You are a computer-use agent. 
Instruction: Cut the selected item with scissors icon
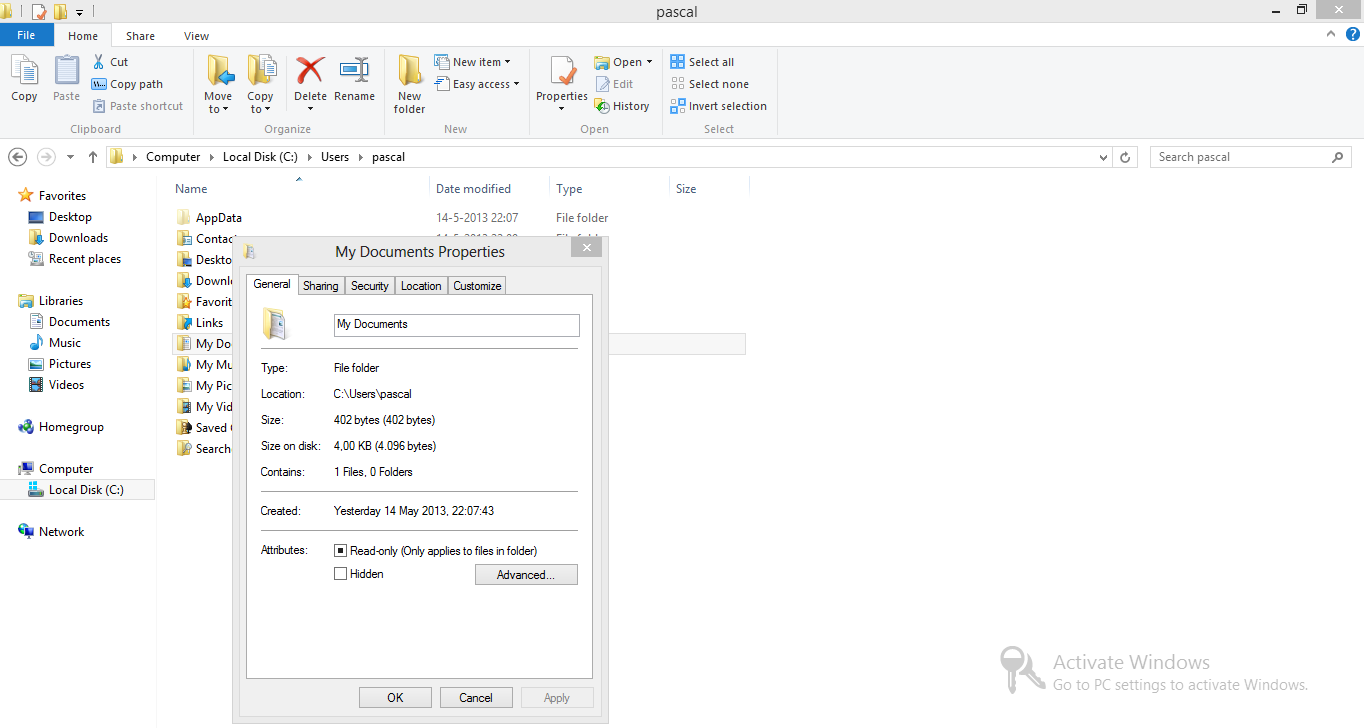click(x=110, y=62)
